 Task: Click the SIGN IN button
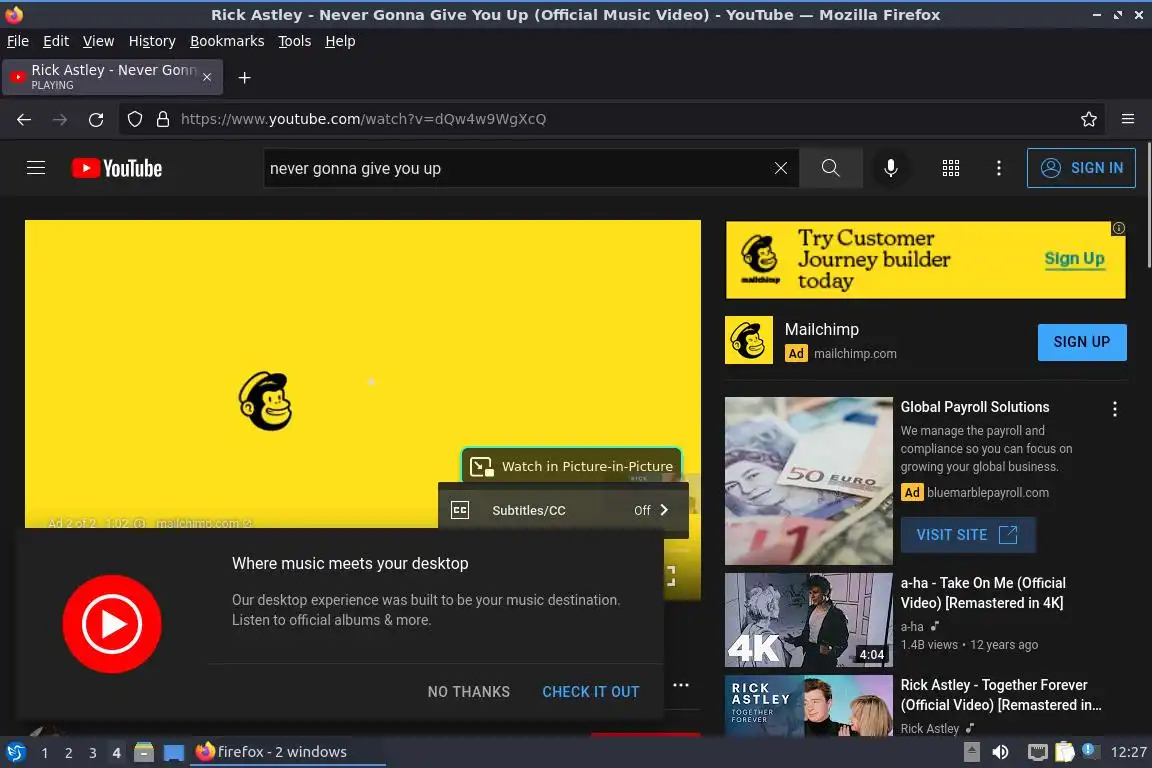pyautogui.click(x=1081, y=168)
